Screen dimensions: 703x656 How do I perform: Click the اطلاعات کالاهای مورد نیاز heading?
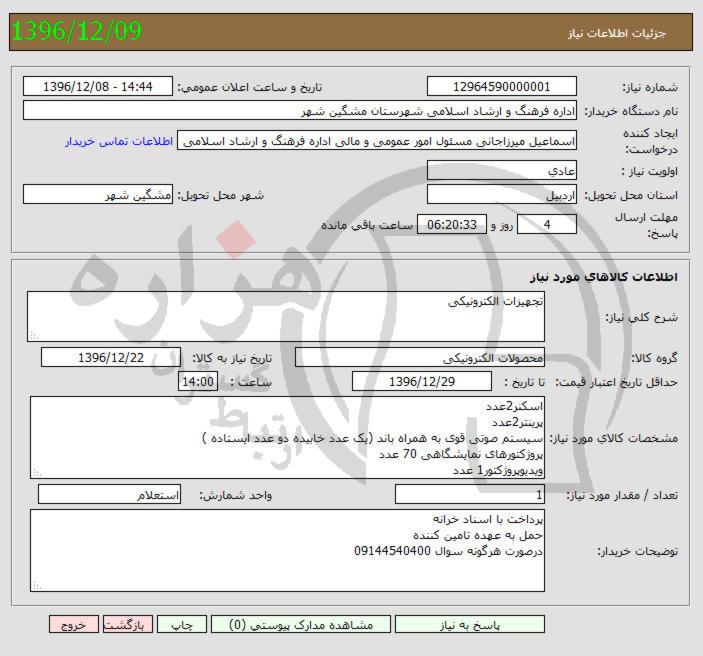[x=604, y=277]
